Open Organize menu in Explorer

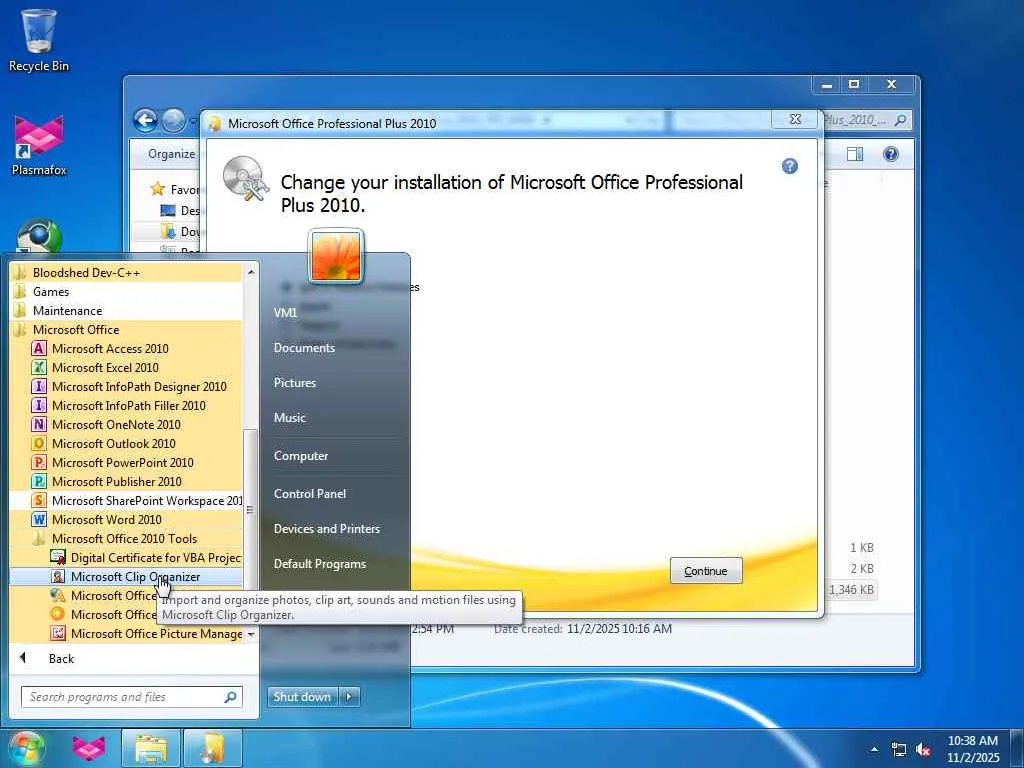(171, 154)
